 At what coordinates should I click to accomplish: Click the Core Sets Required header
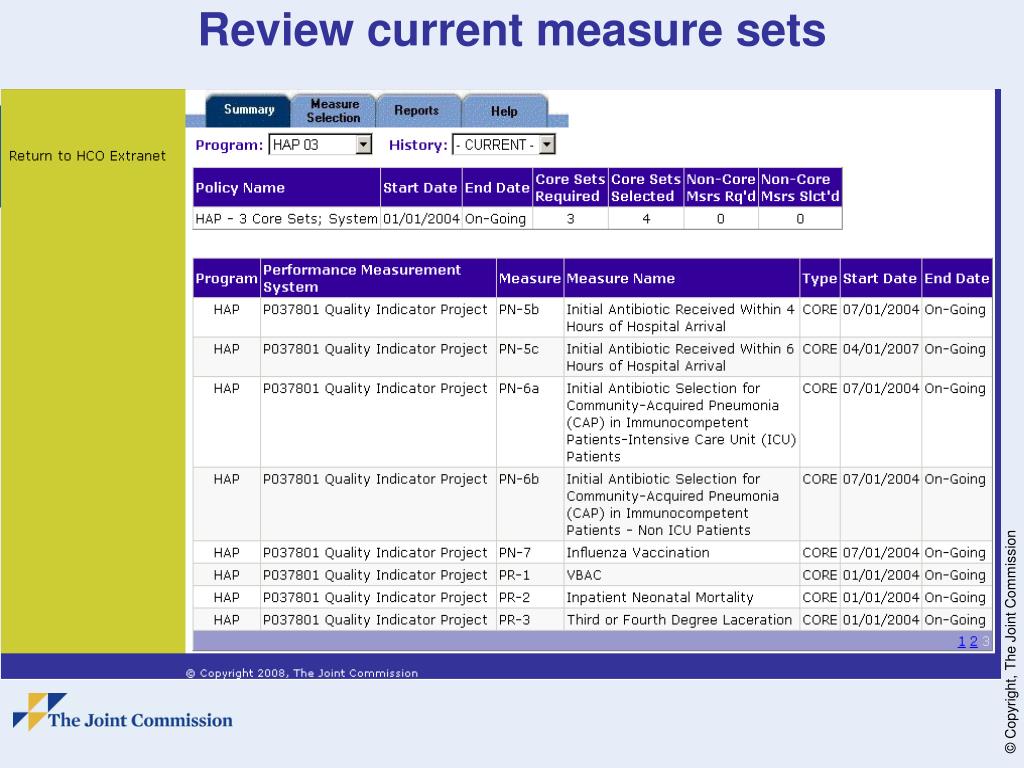(570, 188)
